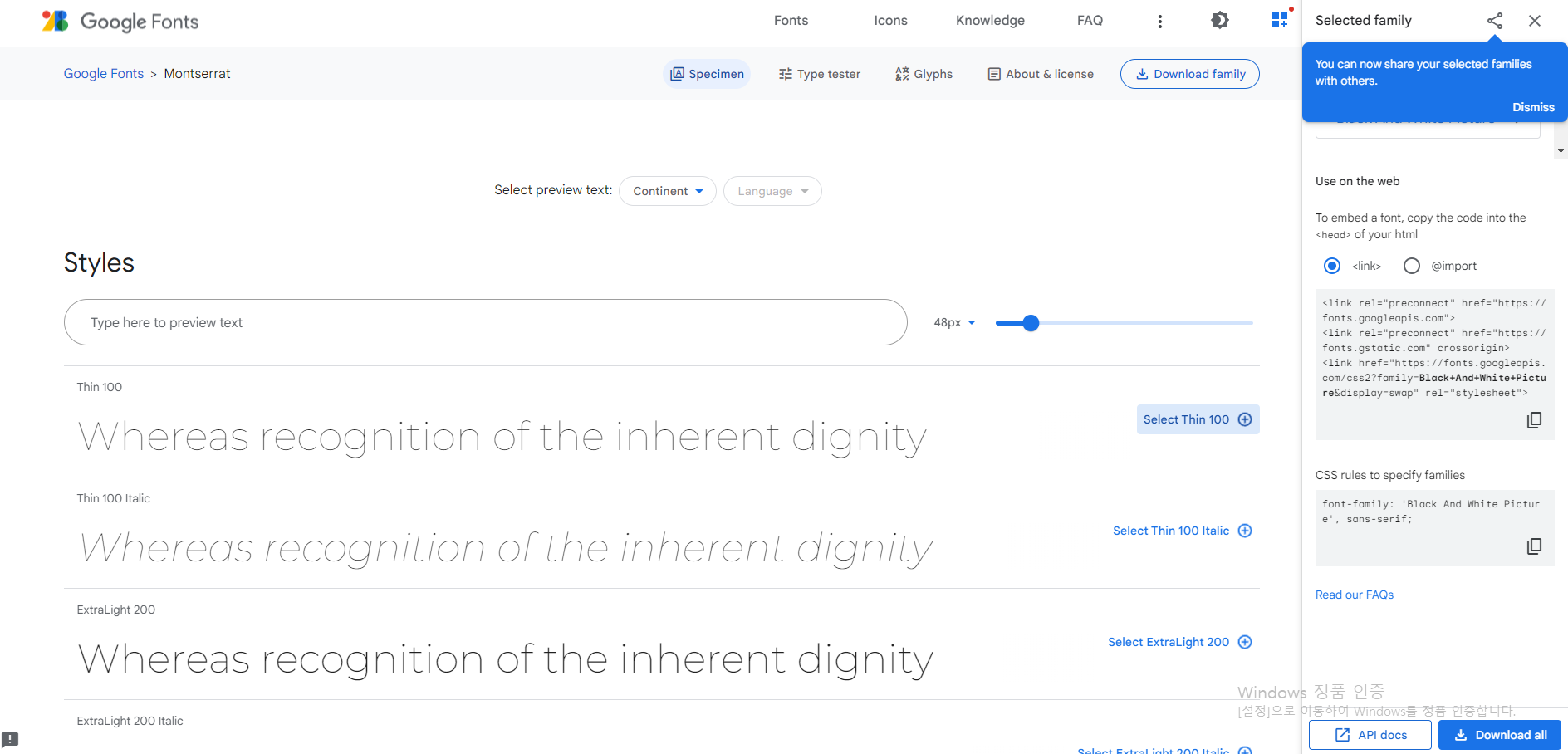This screenshot has height=754, width=1568.
Task: Copy the embed link code
Action: coord(1534,420)
